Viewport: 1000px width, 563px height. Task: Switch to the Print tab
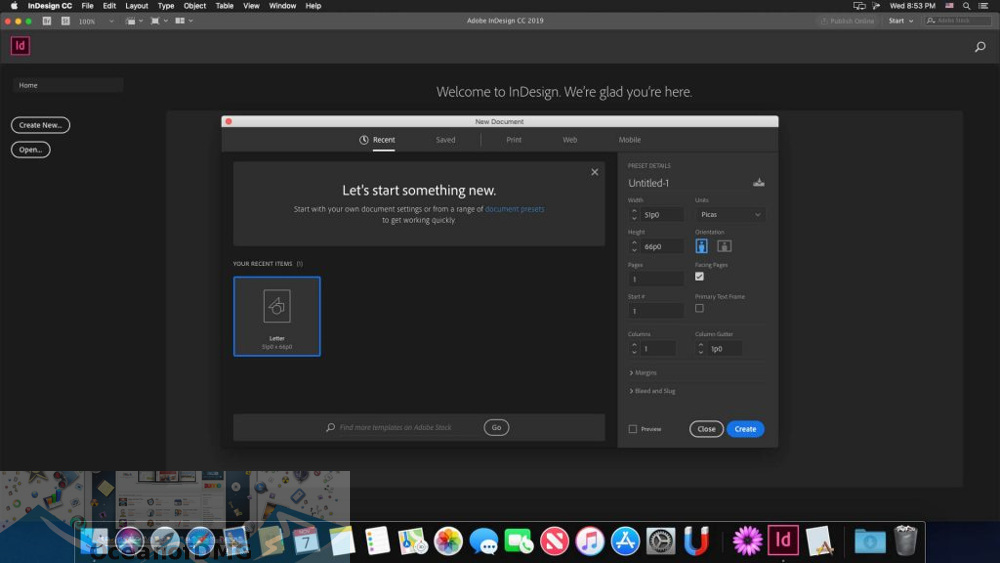pyautogui.click(x=513, y=140)
